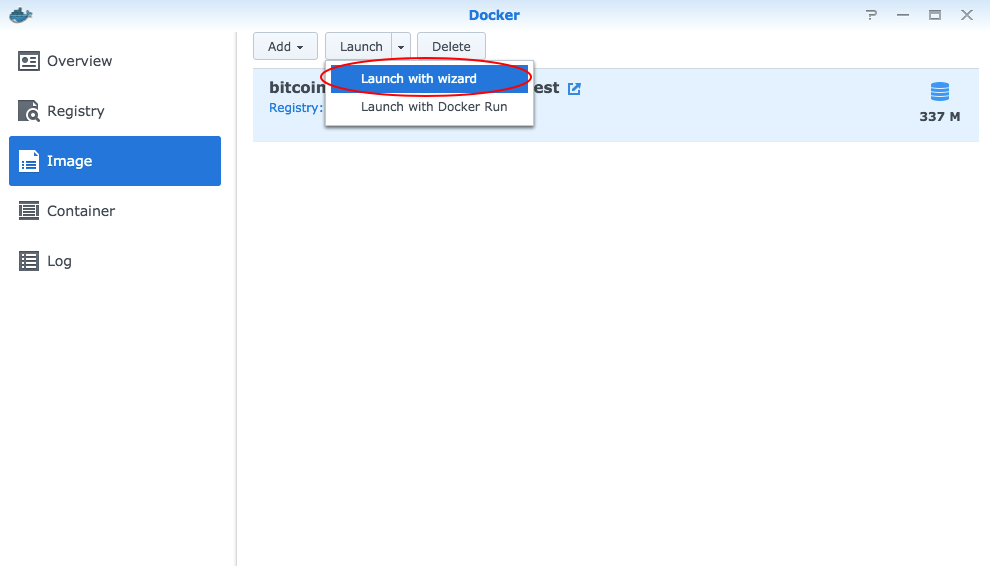Open the Add dropdown button
The height and width of the screenshot is (566, 990).
(285, 46)
